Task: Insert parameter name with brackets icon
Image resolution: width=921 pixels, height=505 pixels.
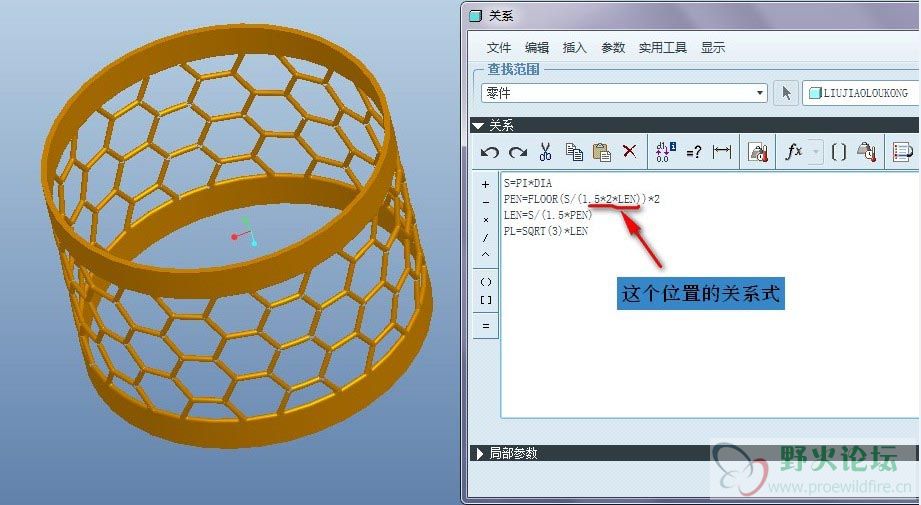Action: (x=839, y=152)
